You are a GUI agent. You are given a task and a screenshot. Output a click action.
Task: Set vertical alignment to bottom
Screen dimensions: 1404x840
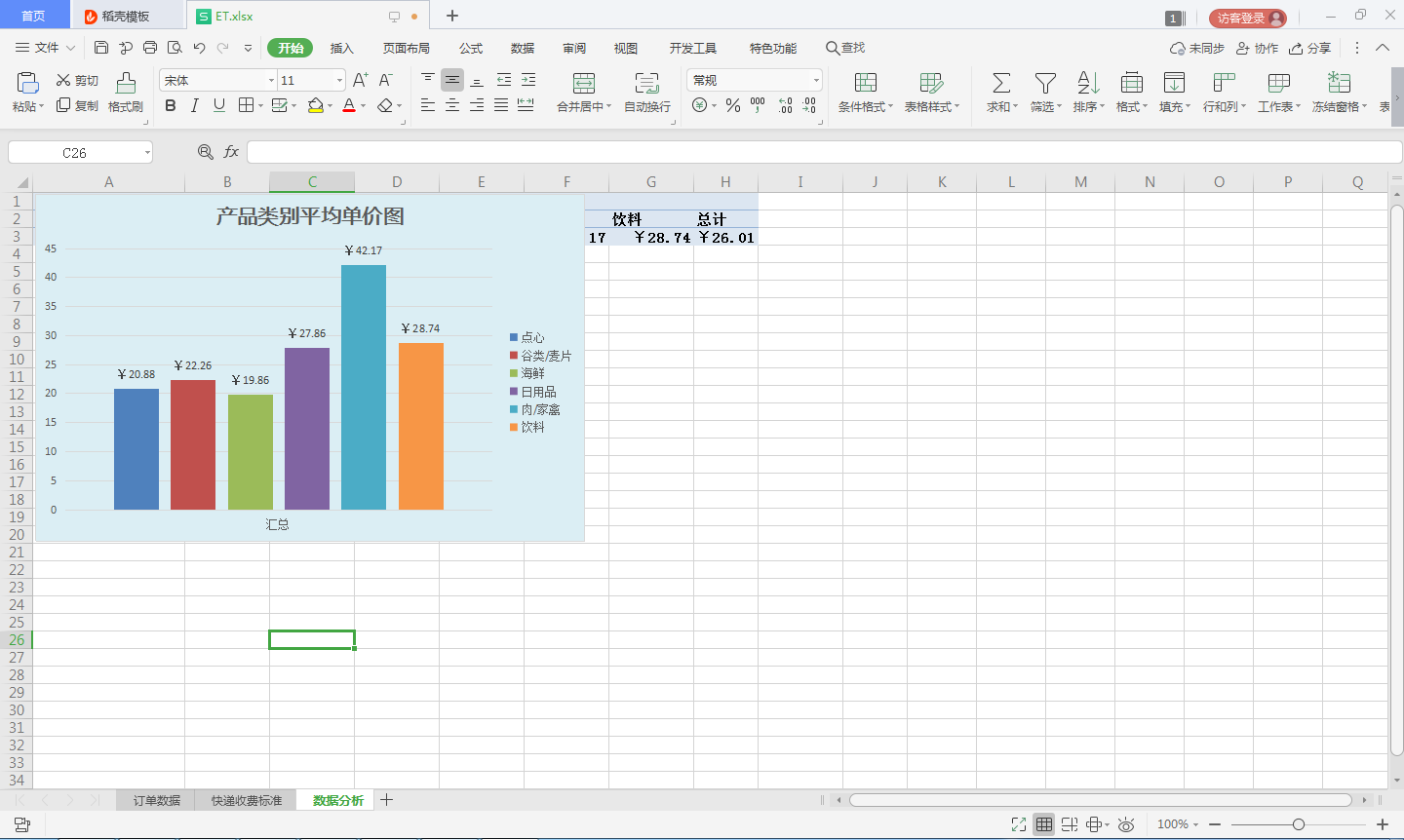tap(477, 80)
